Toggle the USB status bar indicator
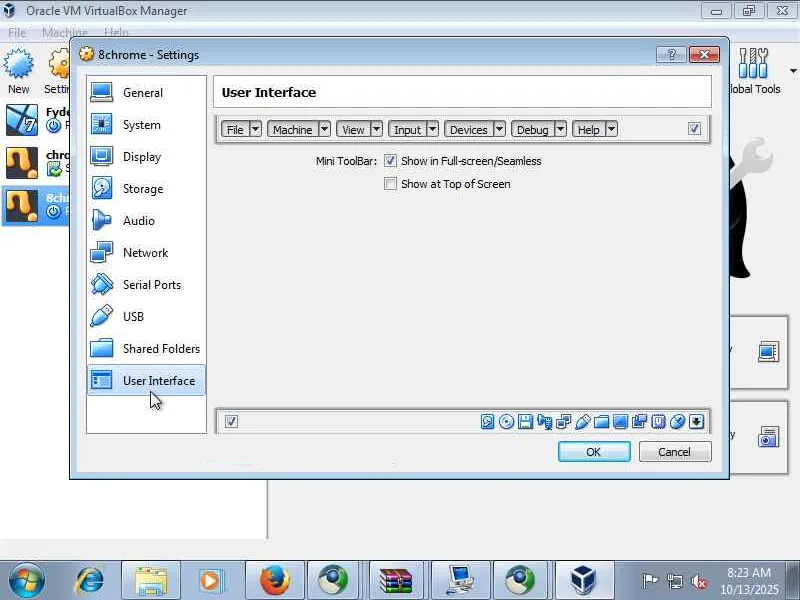 (x=582, y=421)
